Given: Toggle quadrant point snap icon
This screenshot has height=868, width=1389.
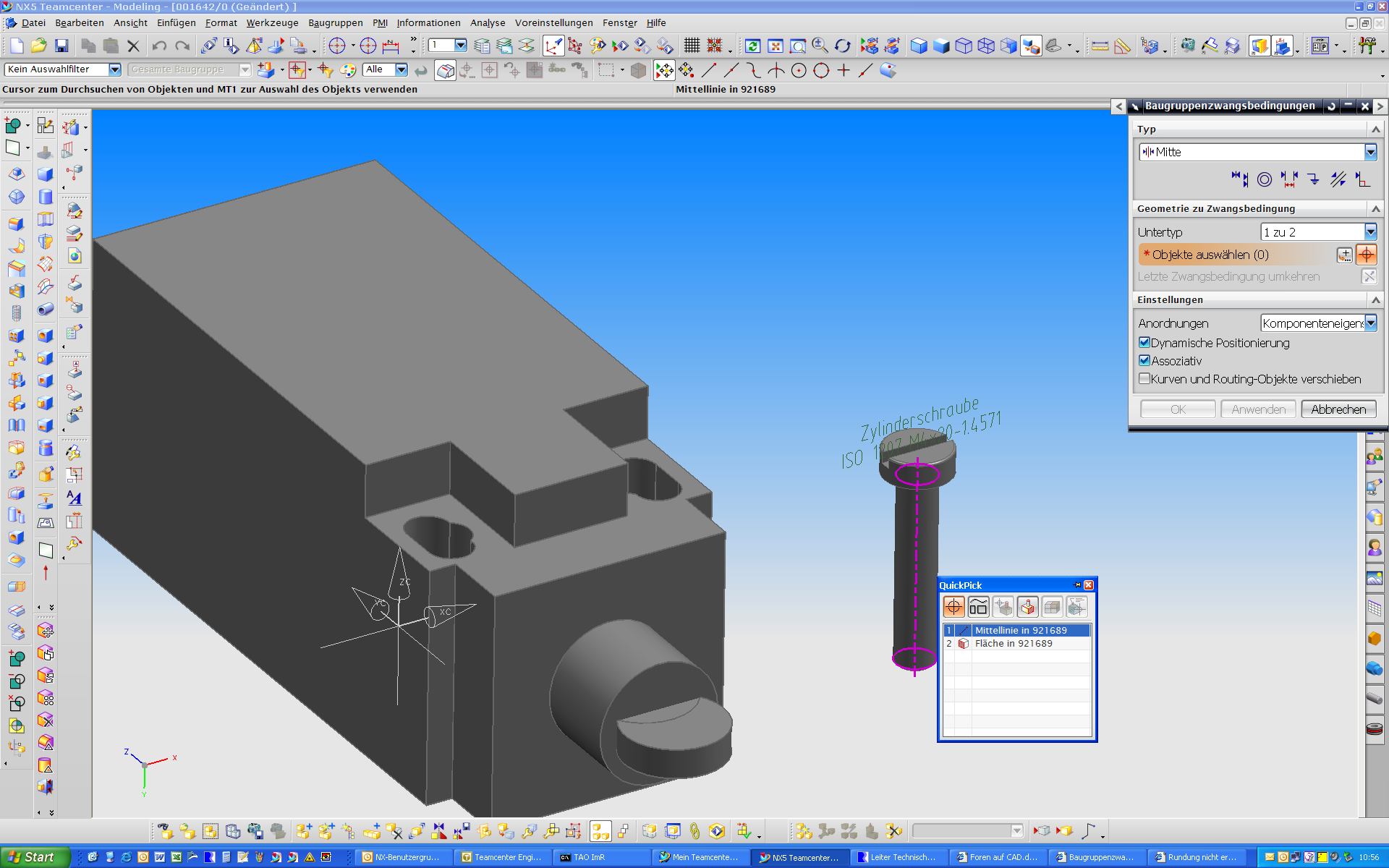Looking at the screenshot, I should coord(821,70).
